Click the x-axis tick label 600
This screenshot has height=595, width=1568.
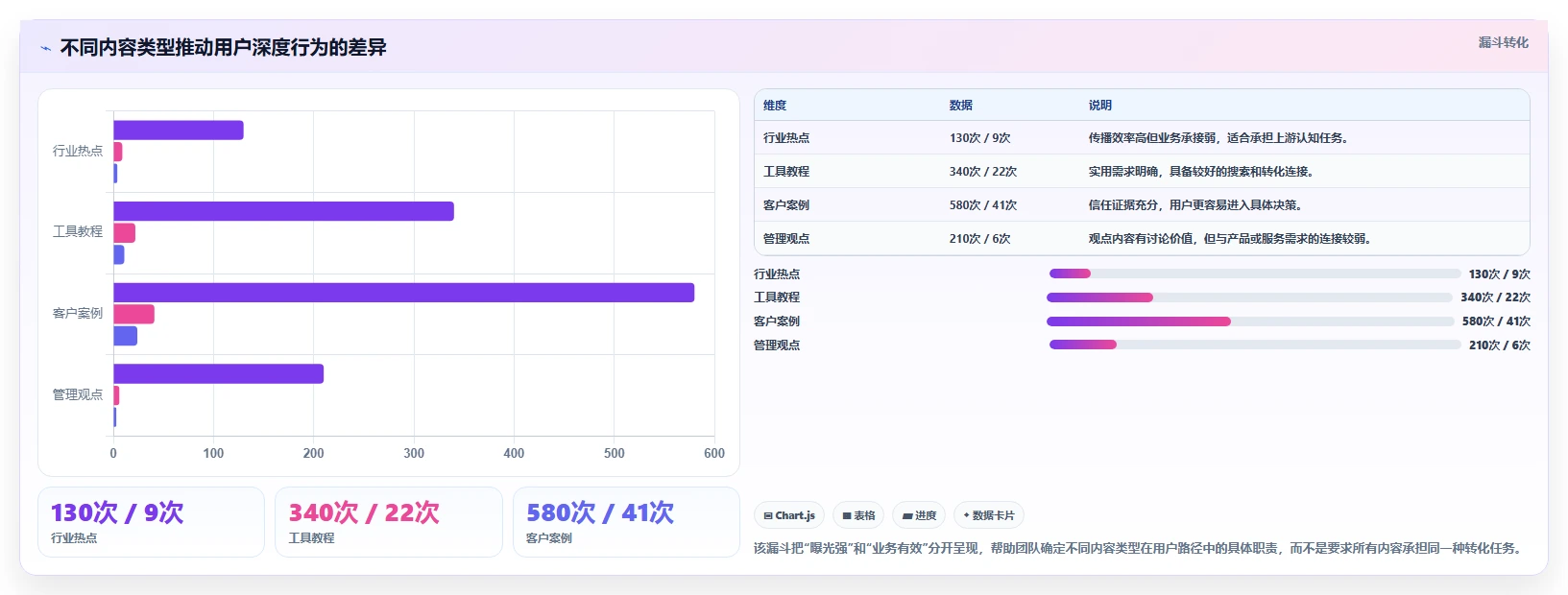point(714,453)
